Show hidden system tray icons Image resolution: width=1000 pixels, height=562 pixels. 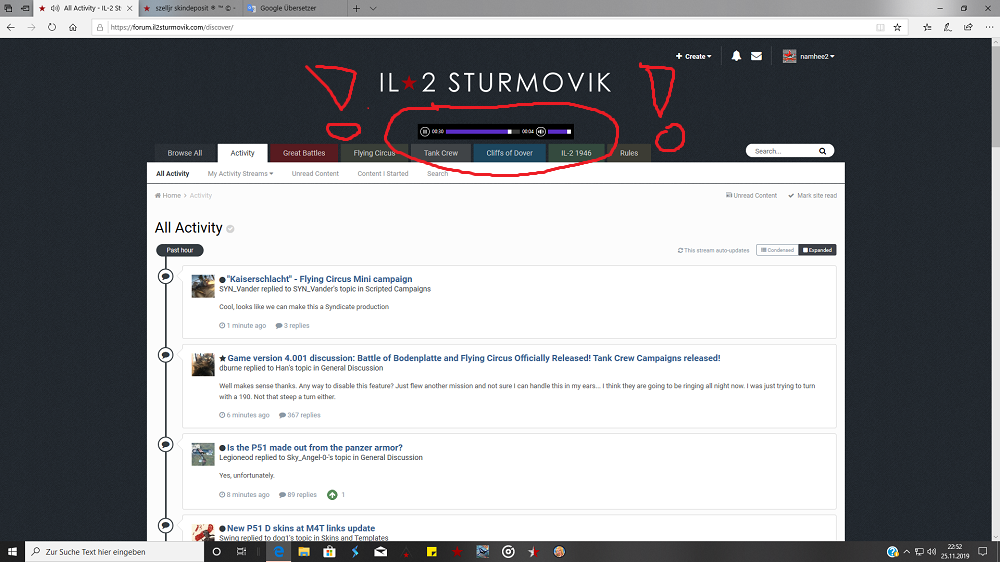(x=906, y=552)
